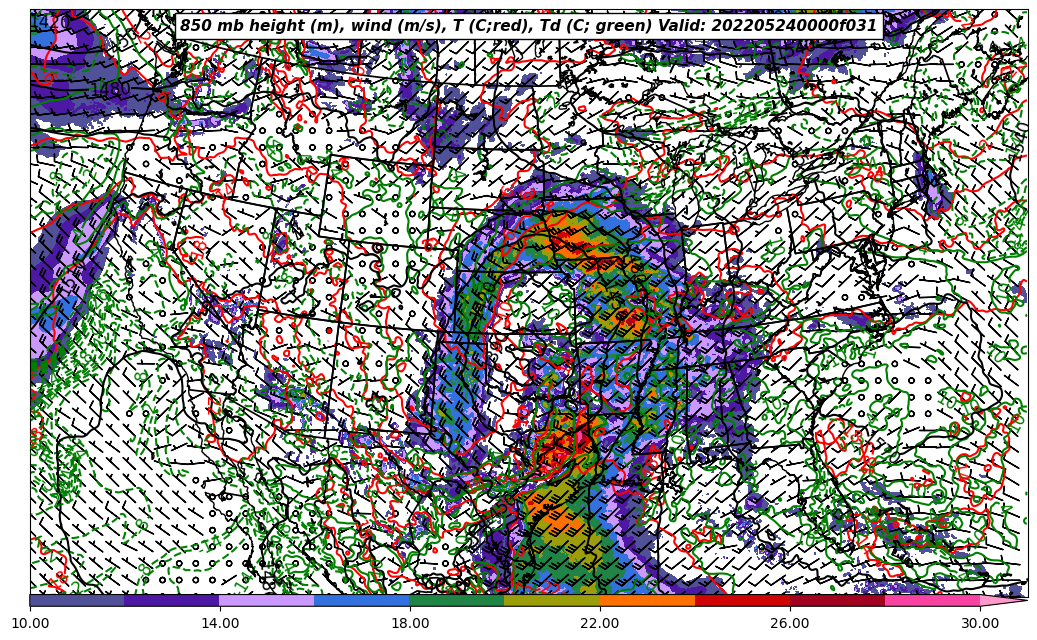Viewport: 1037px width, 640px height.
Task: Select the blue 16–18 colorbar segment
Action: point(362,600)
